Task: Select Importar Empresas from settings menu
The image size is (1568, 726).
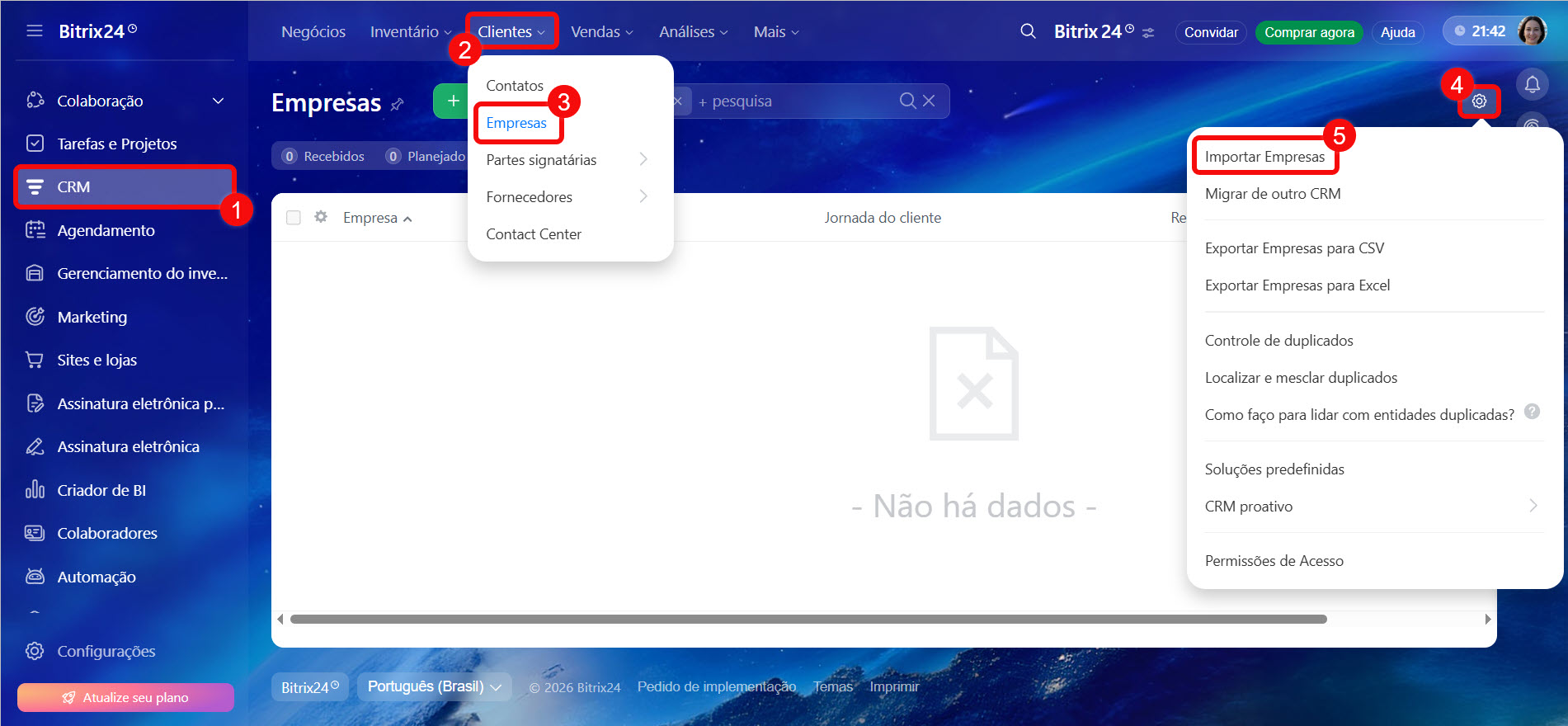Action: tap(1264, 157)
